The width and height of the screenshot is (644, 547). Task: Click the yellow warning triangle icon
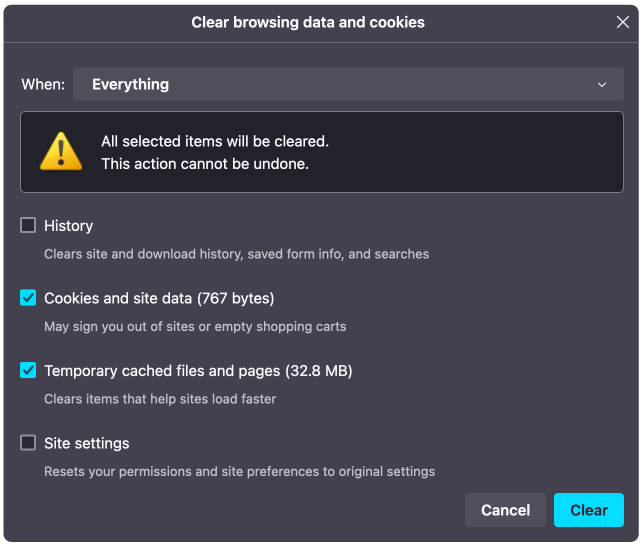61,151
